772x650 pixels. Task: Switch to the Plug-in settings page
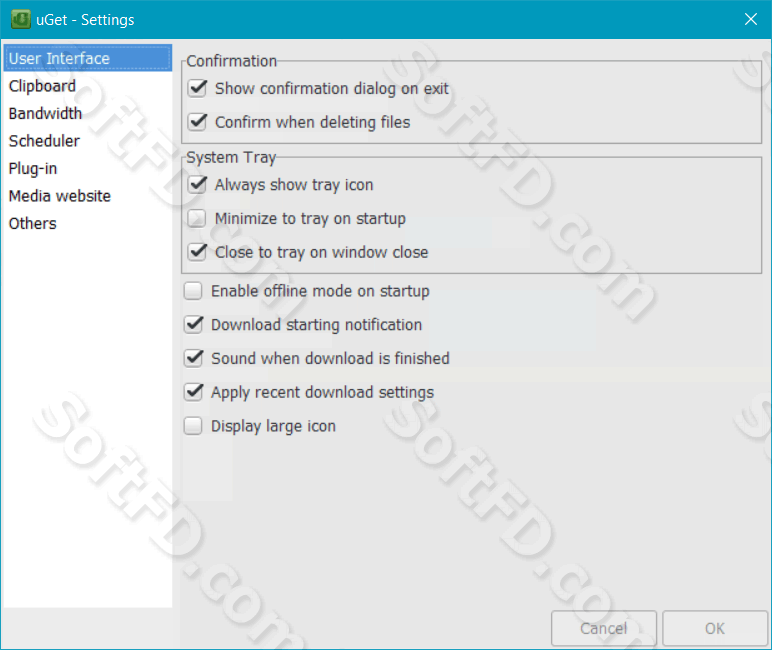coord(88,168)
